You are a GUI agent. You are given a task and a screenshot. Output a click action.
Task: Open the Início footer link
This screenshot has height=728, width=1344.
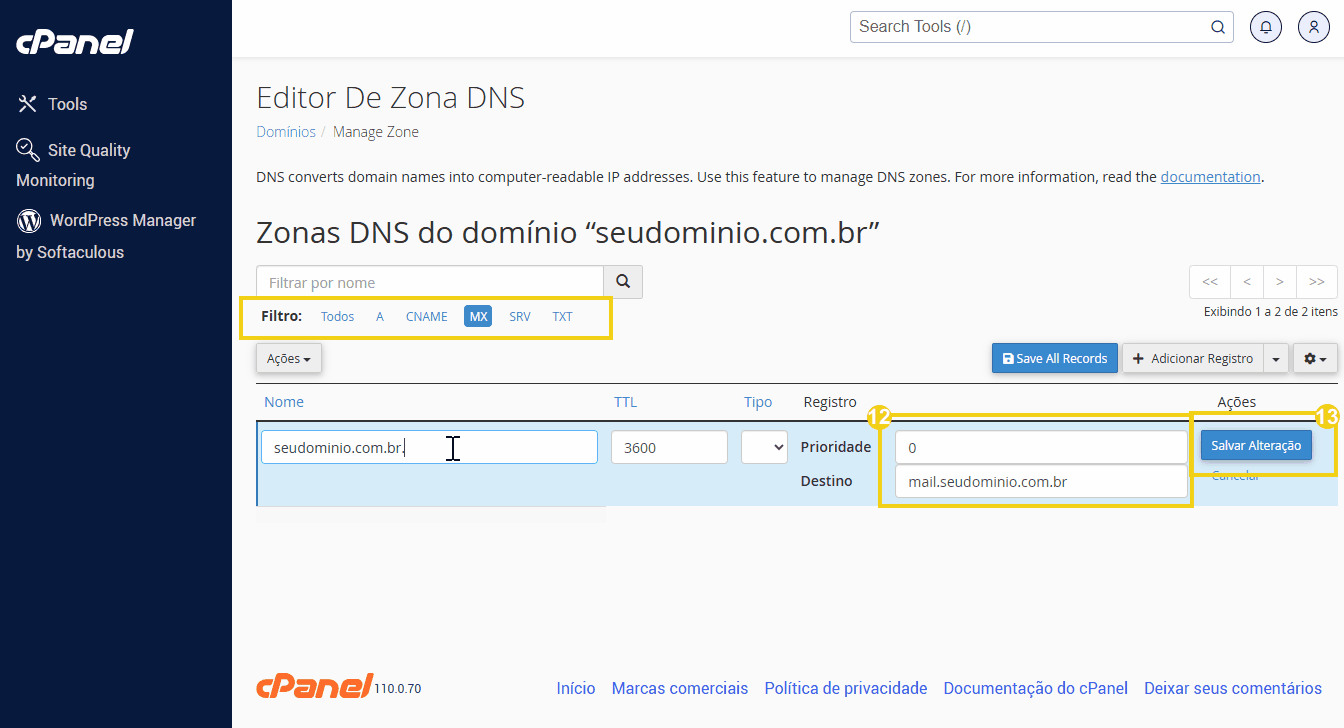tap(576, 688)
